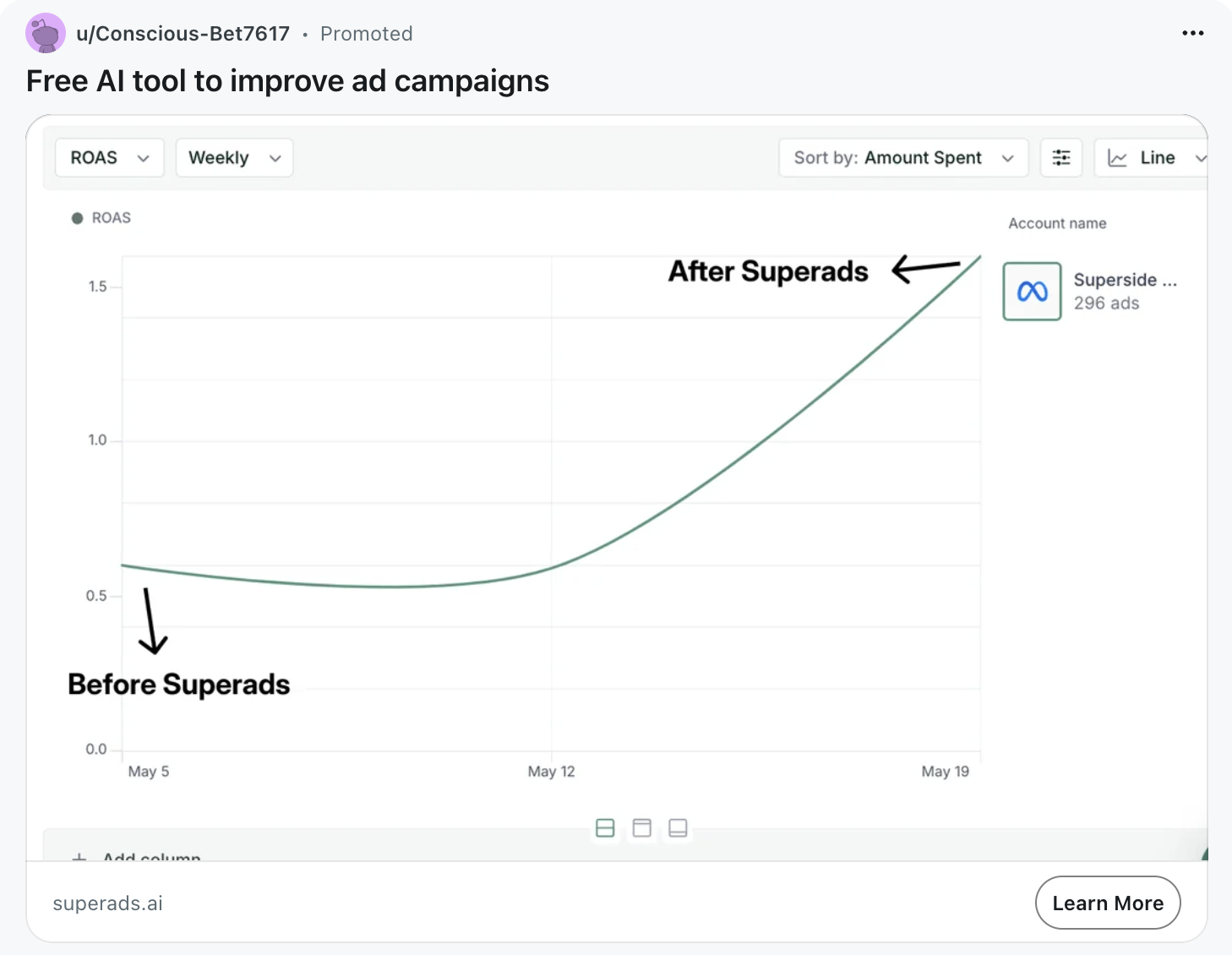
Task: Click the filter settings sliders icon
Action: click(x=1061, y=157)
